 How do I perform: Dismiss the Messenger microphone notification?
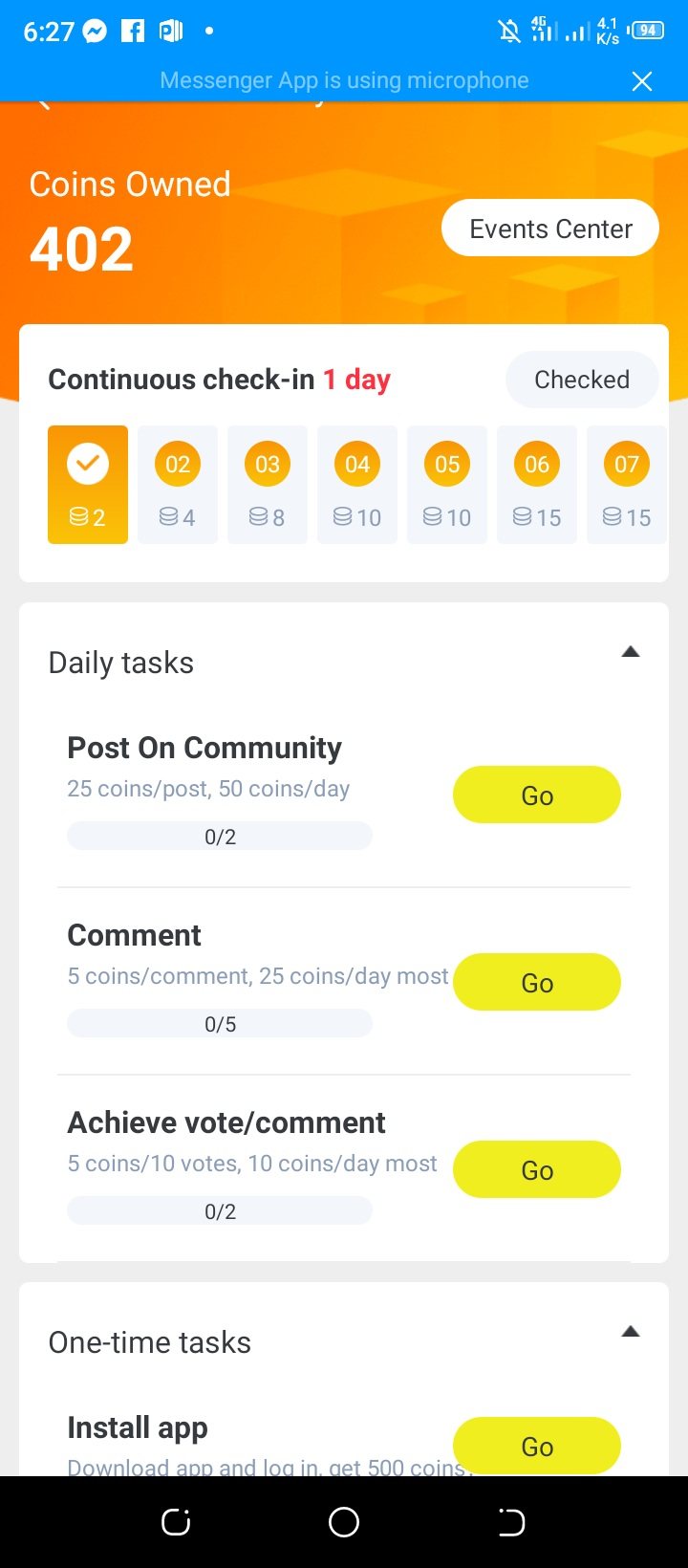642,81
